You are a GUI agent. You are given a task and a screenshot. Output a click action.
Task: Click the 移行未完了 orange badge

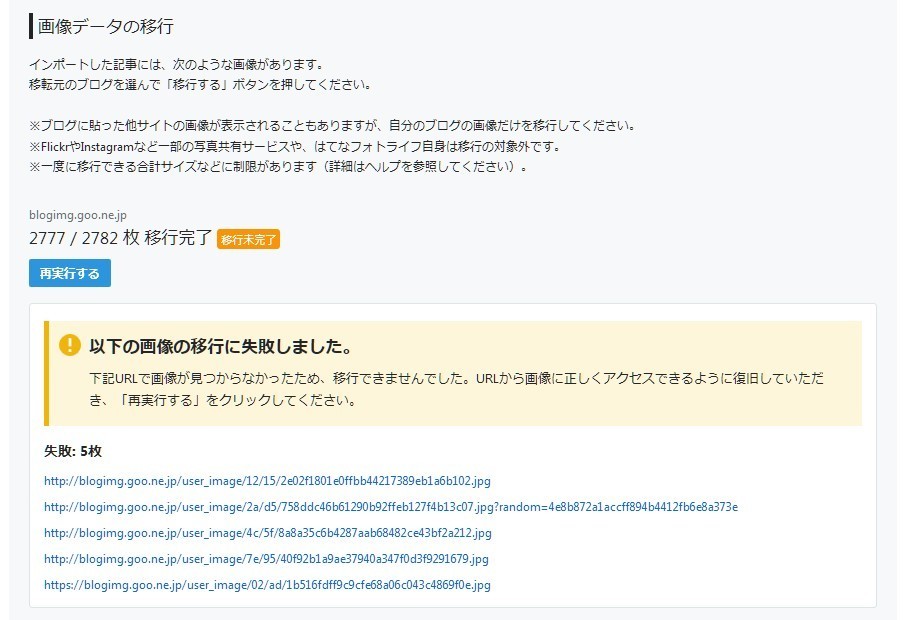(x=248, y=239)
